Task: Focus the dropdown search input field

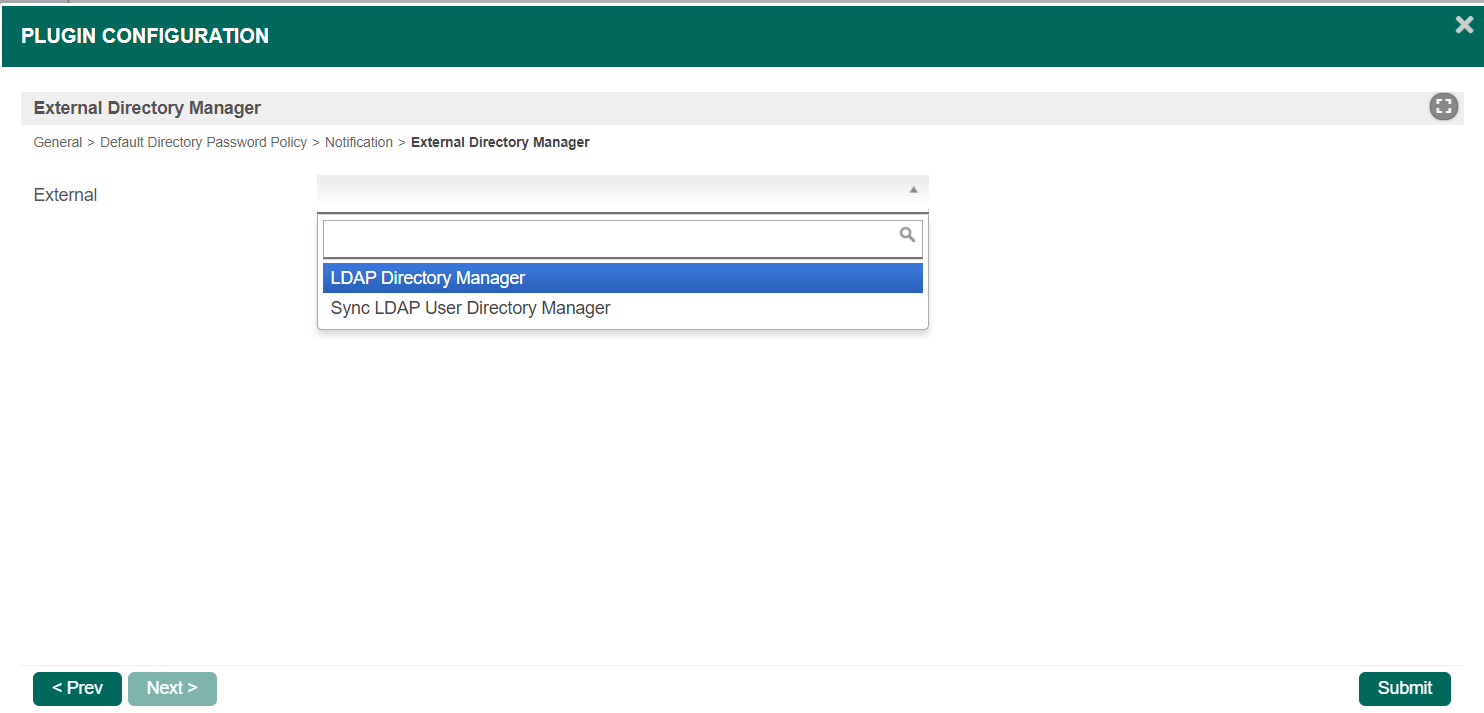Action: click(x=622, y=240)
